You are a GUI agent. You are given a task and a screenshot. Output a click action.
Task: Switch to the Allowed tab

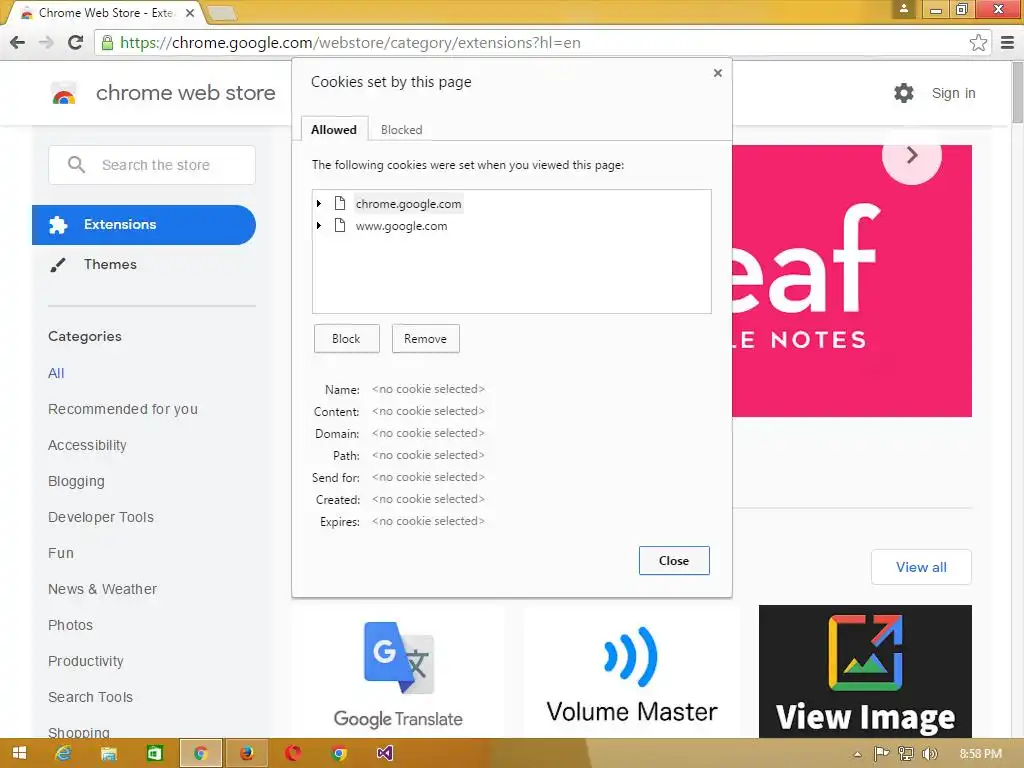click(x=334, y=129)
